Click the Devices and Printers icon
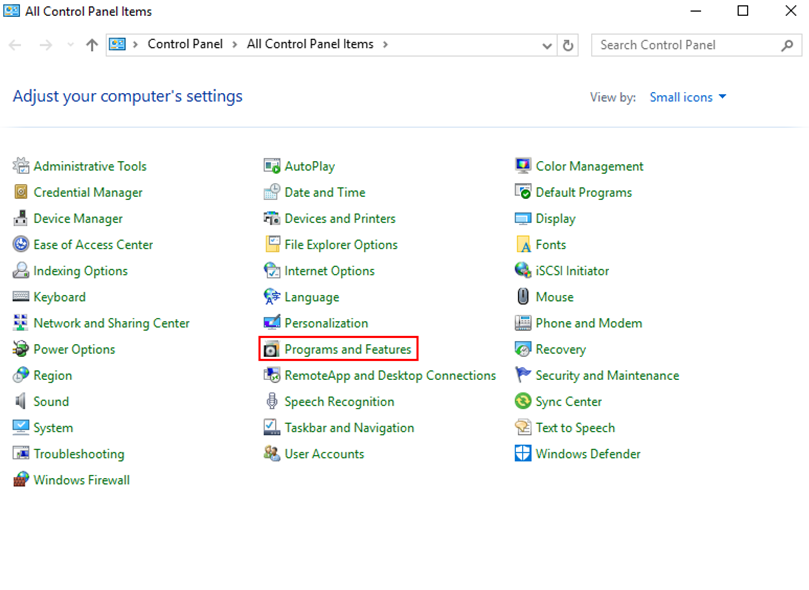Image resolution: width=809 pixels, height=590 pixels. coord(272,218)
